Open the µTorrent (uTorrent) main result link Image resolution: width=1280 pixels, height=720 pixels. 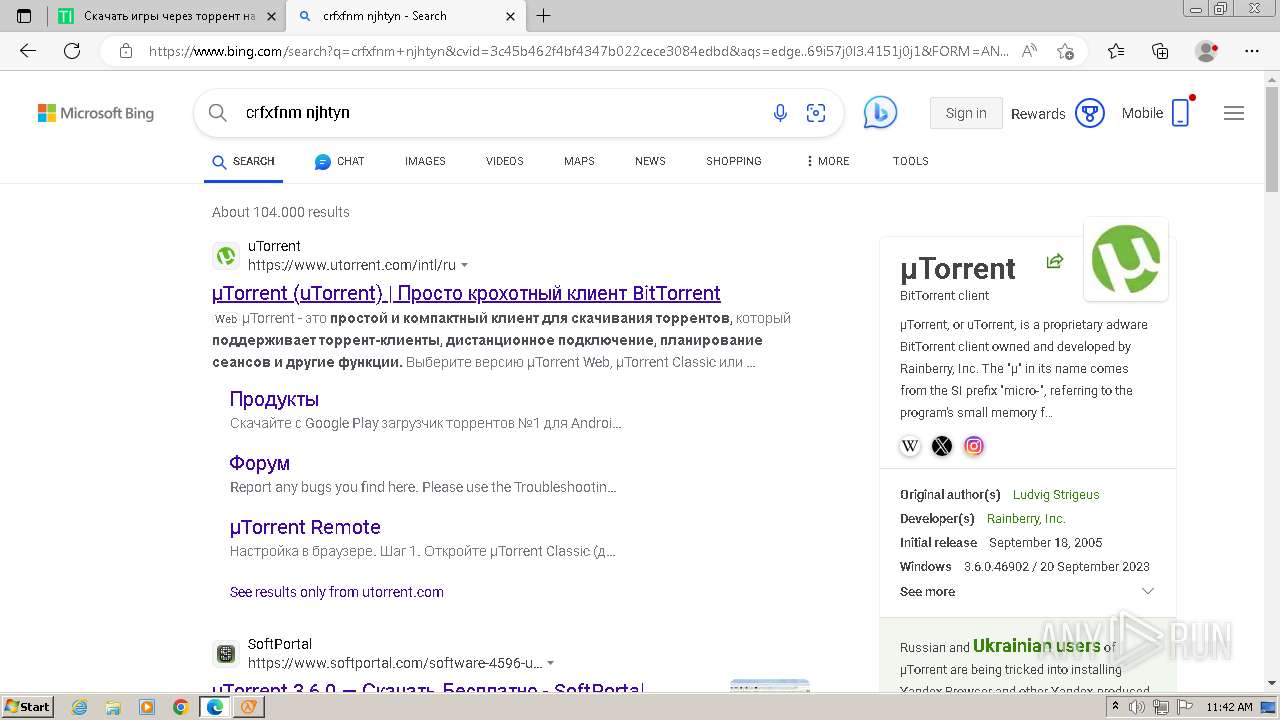(x=466, y=293)
